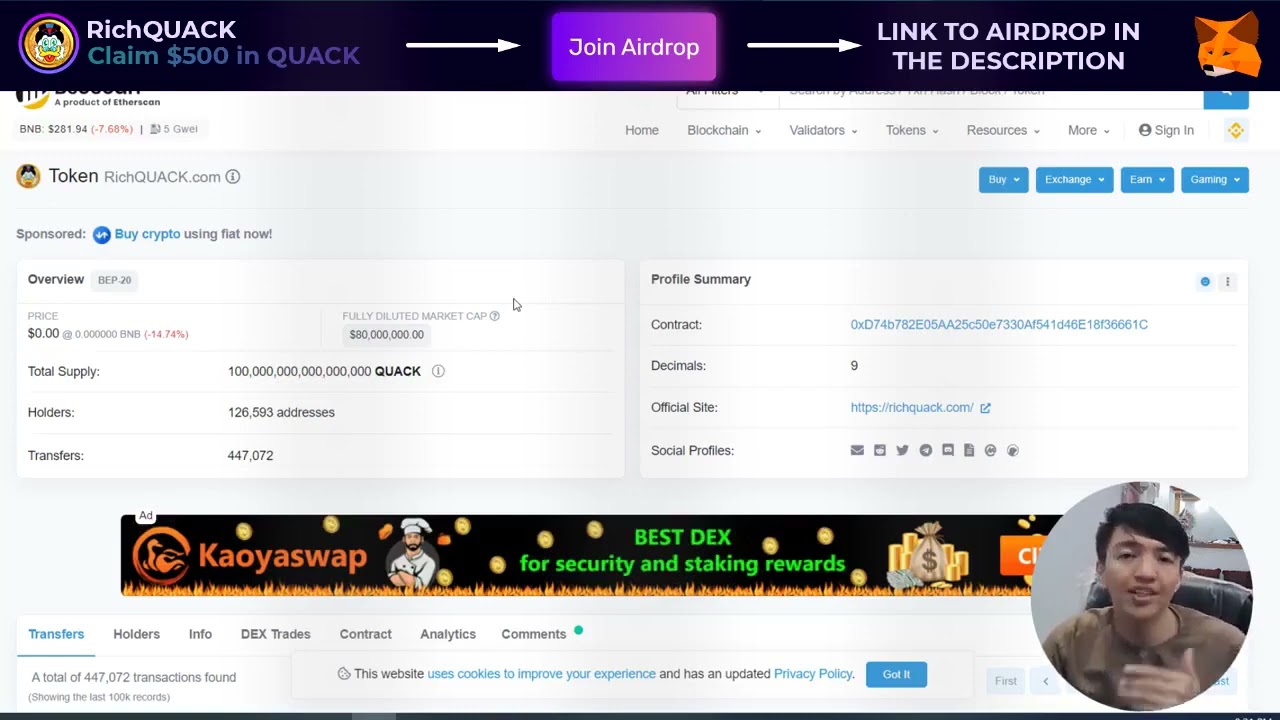Click the sponsored Buy crypto logo icon
This screenshot has height=720, width=1280.
coord(101,235)
